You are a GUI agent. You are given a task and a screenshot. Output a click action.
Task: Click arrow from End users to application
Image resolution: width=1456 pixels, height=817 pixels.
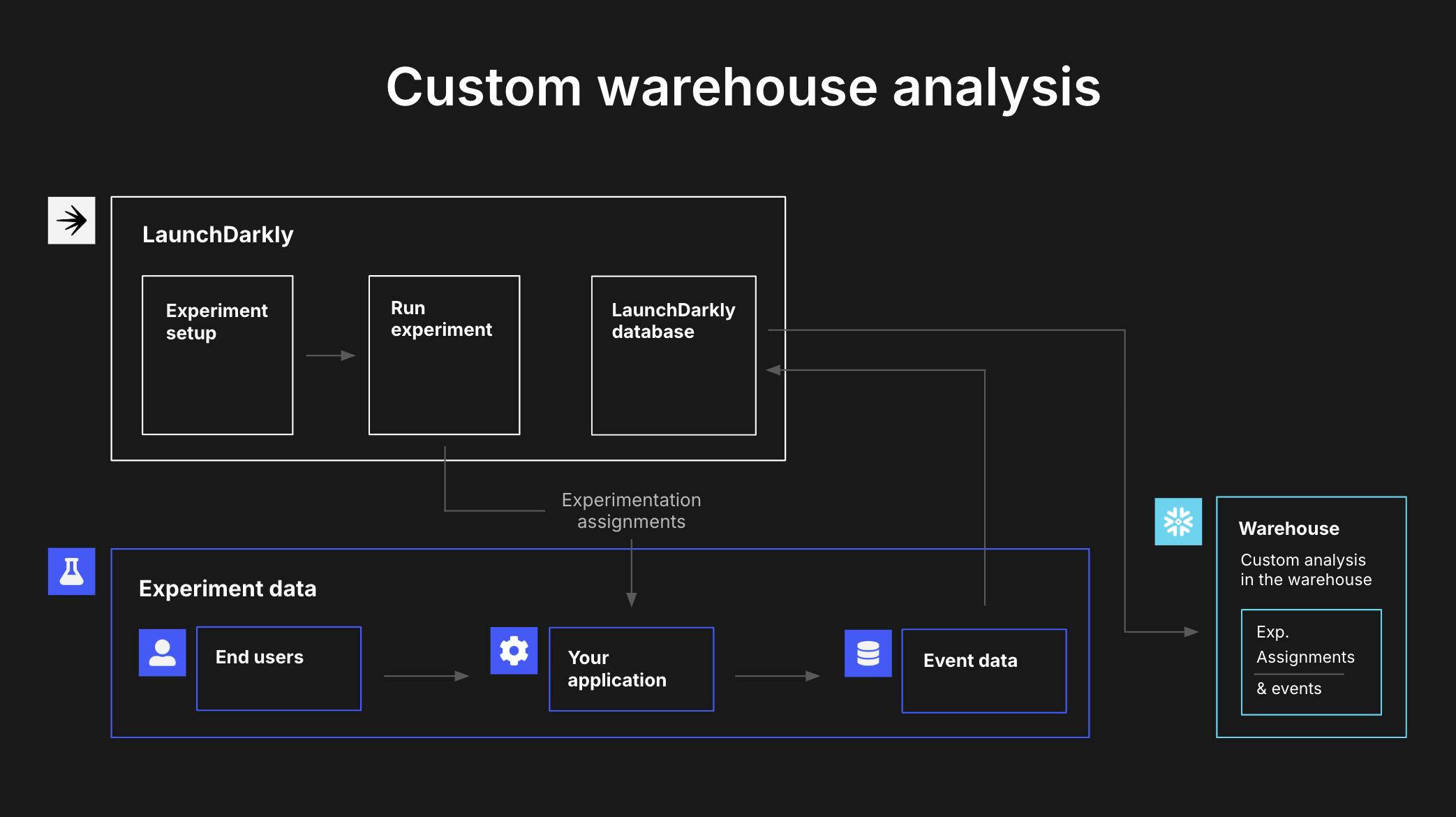426,676
